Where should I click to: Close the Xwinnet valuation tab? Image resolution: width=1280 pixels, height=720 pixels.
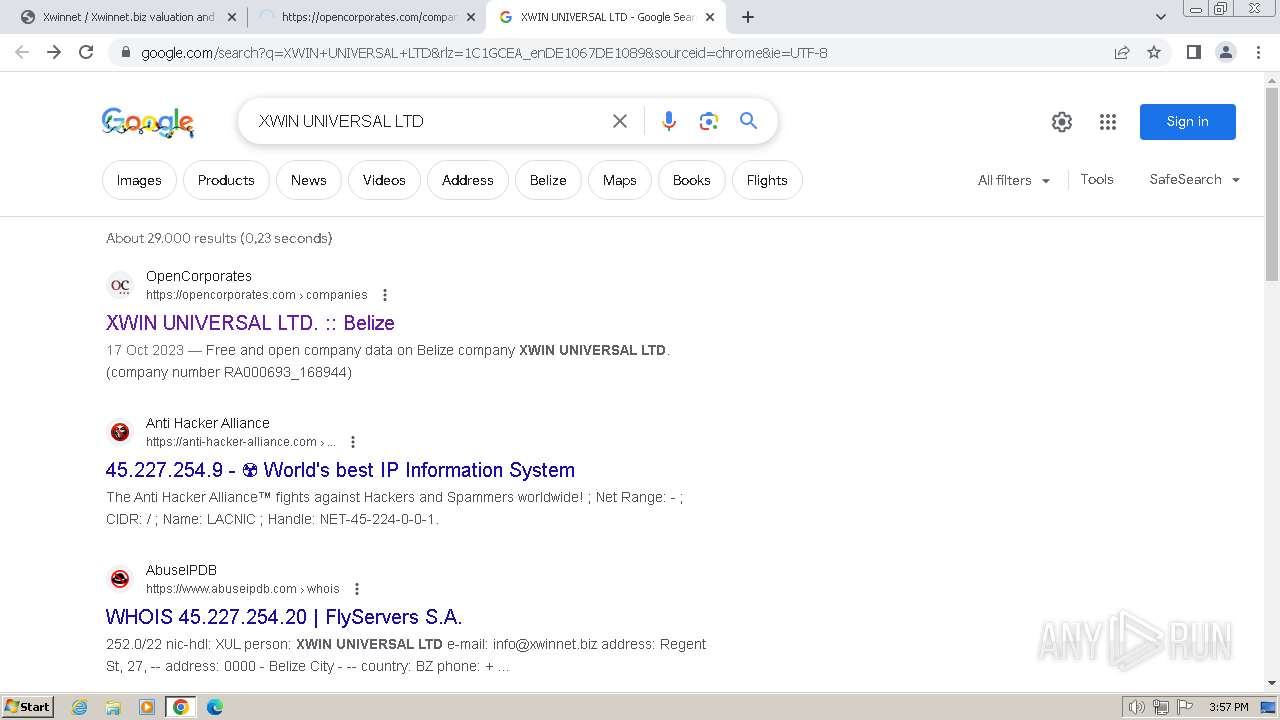231,17
